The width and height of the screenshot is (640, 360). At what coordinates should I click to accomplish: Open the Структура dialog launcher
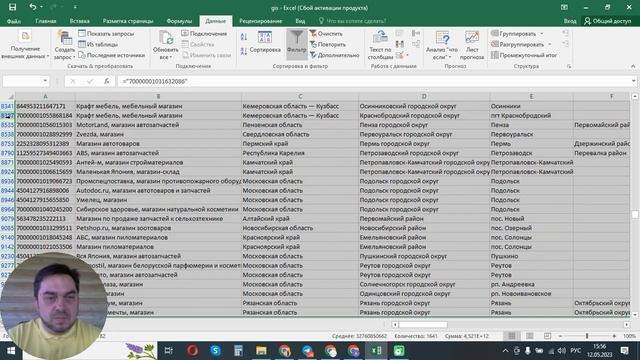click(x=569, y=66)
